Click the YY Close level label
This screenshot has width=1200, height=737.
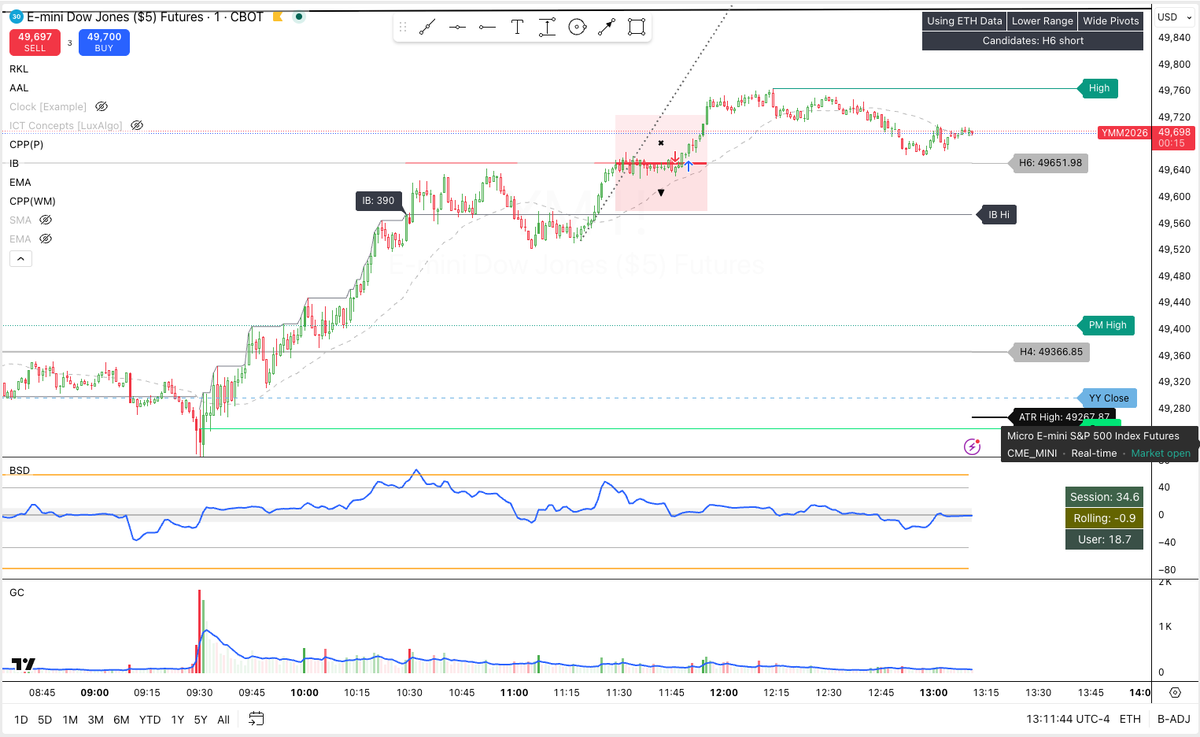tap(1109, 398)
